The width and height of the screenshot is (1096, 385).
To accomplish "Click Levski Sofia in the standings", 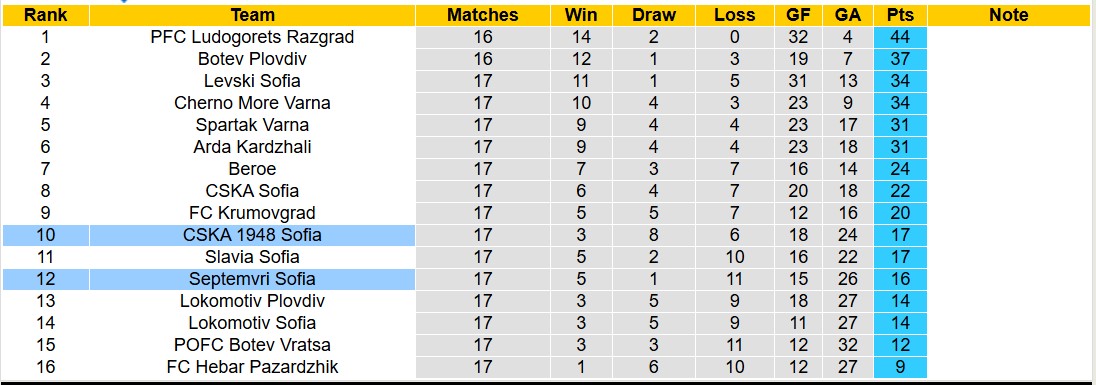I will (252, 81).
